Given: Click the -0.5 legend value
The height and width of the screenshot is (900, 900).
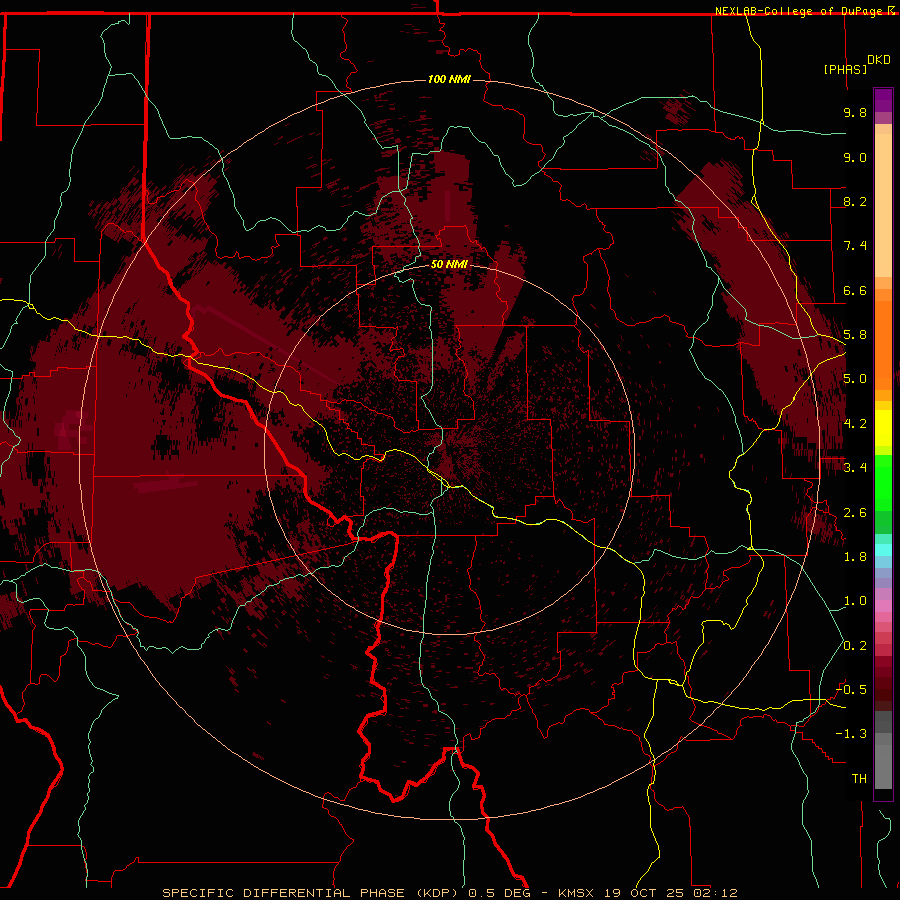Looking at the screenshot, I should click(x=852, y=690).
